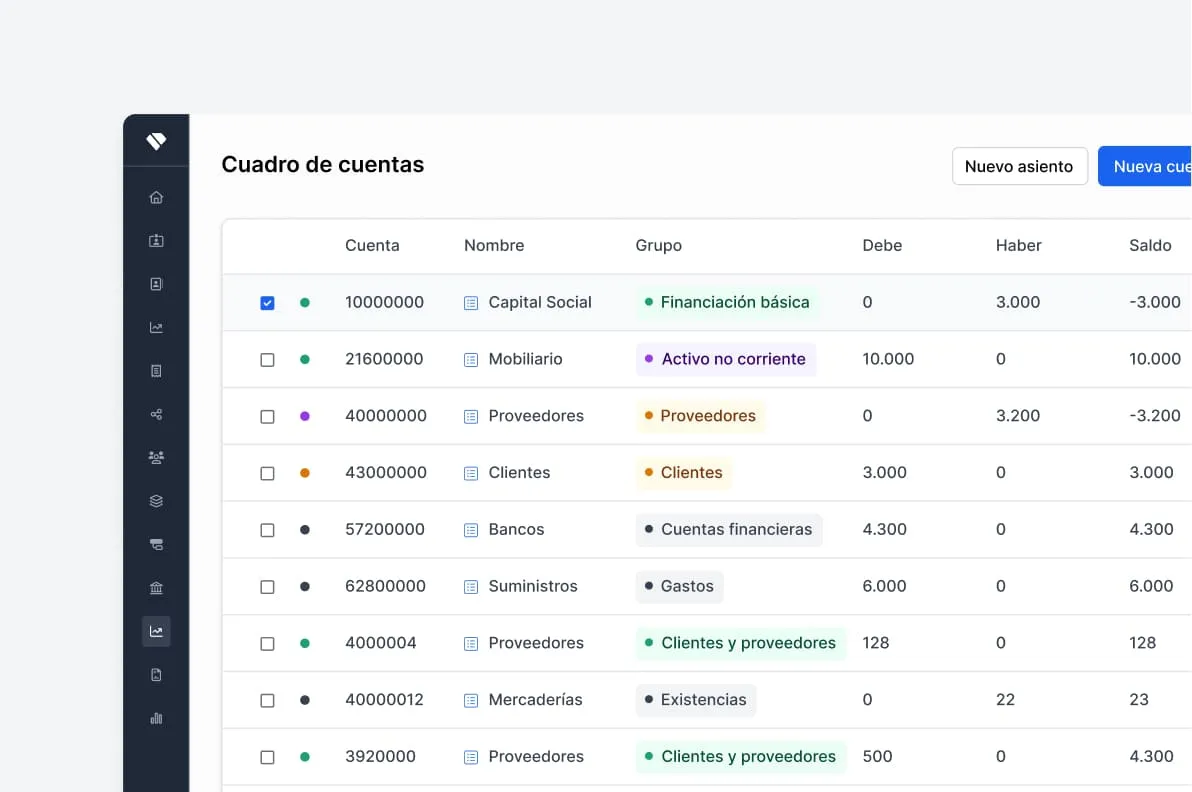Open the Home dashboard from the sidebar
Screen dimensions: 1192x792
point(156,197)
